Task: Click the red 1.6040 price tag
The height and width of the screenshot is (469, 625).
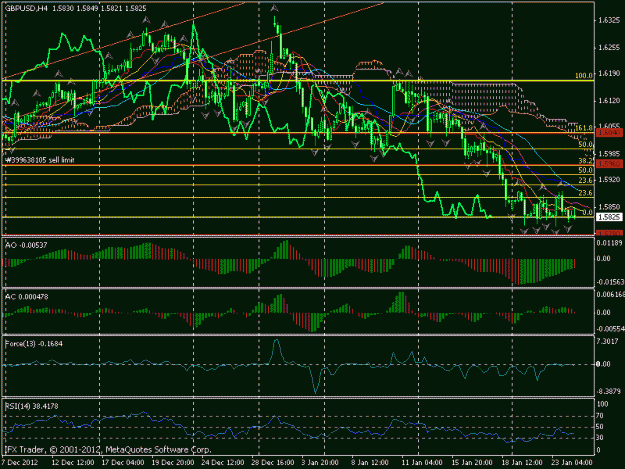Action: click(x=609, y=132)
